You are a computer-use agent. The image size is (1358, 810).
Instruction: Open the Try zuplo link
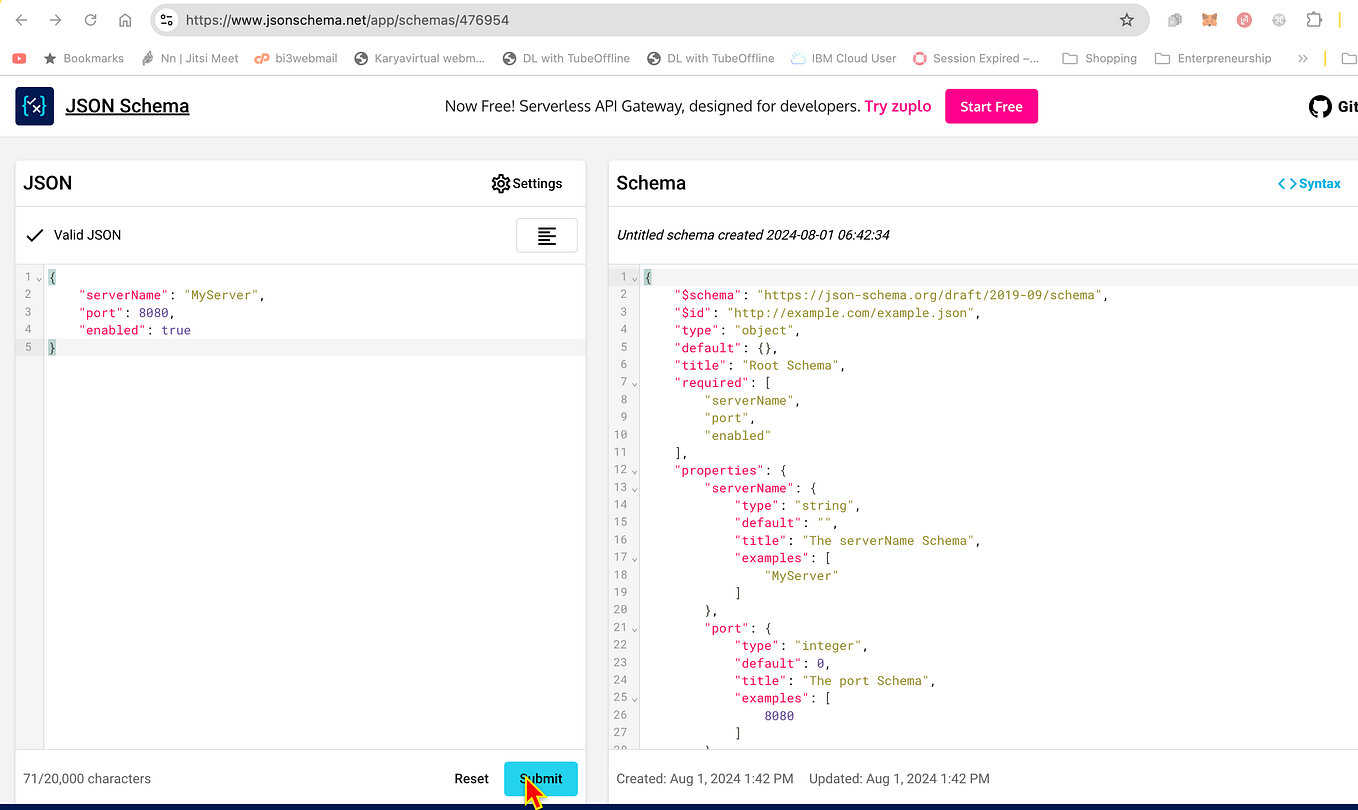[897, 106]
